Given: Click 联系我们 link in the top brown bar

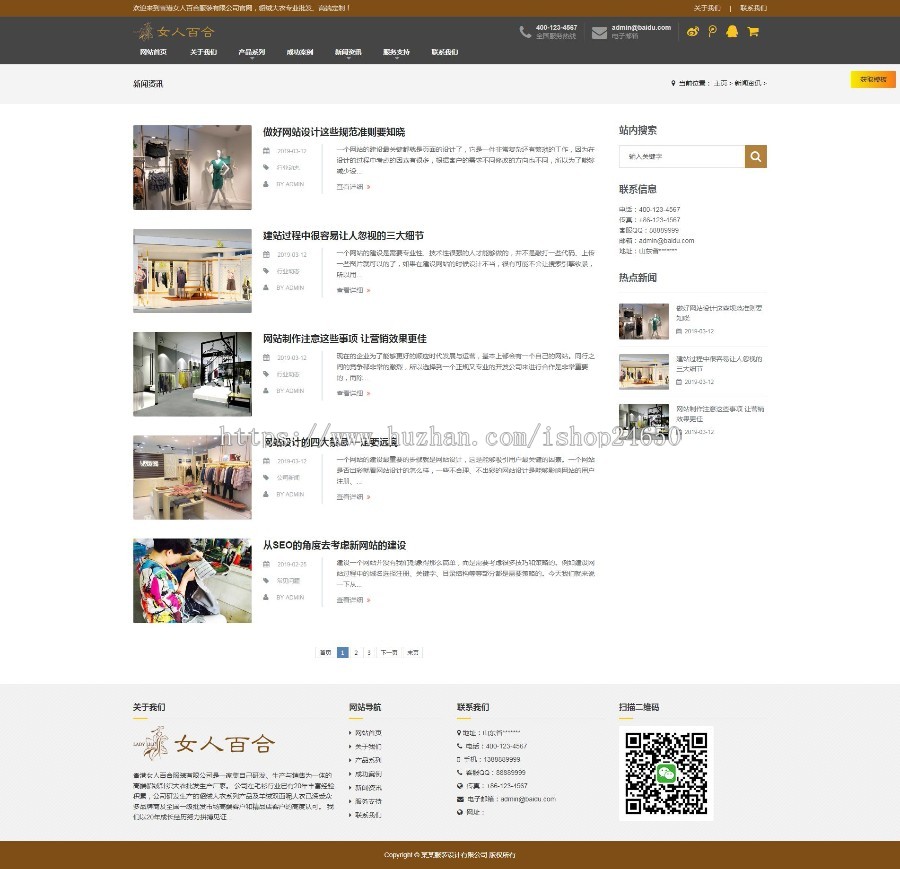Looking at the screenshot, I should (x=753, y=8).
